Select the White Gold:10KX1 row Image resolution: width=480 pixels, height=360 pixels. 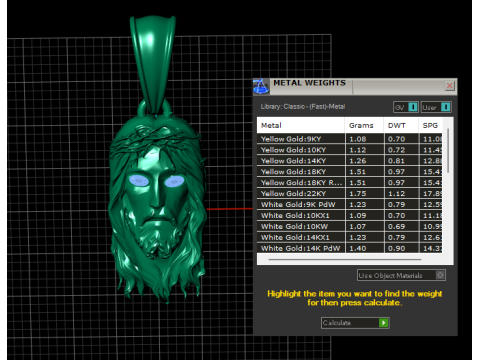pos(350,216)
